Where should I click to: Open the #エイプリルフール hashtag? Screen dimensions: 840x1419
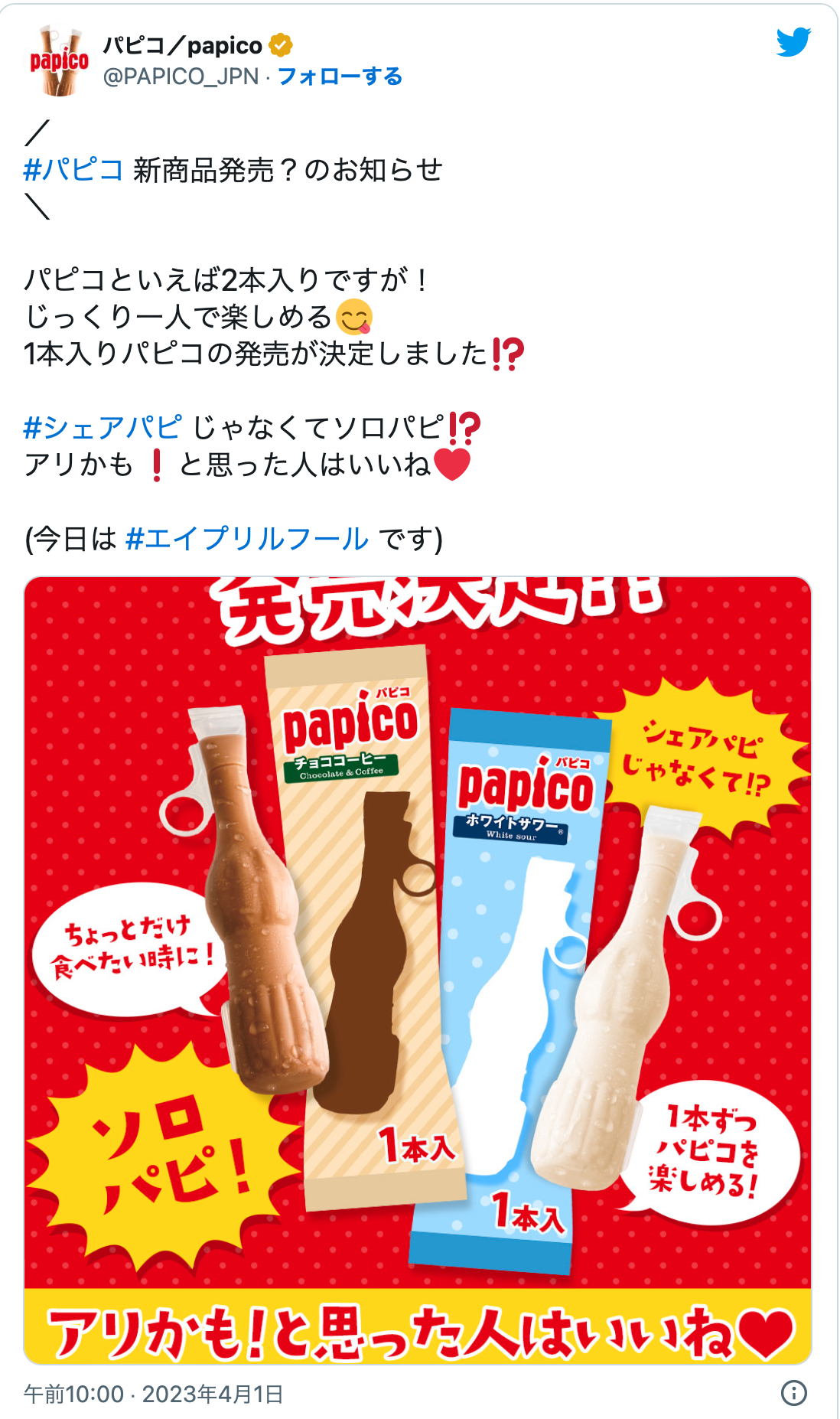tap(246, 539)
